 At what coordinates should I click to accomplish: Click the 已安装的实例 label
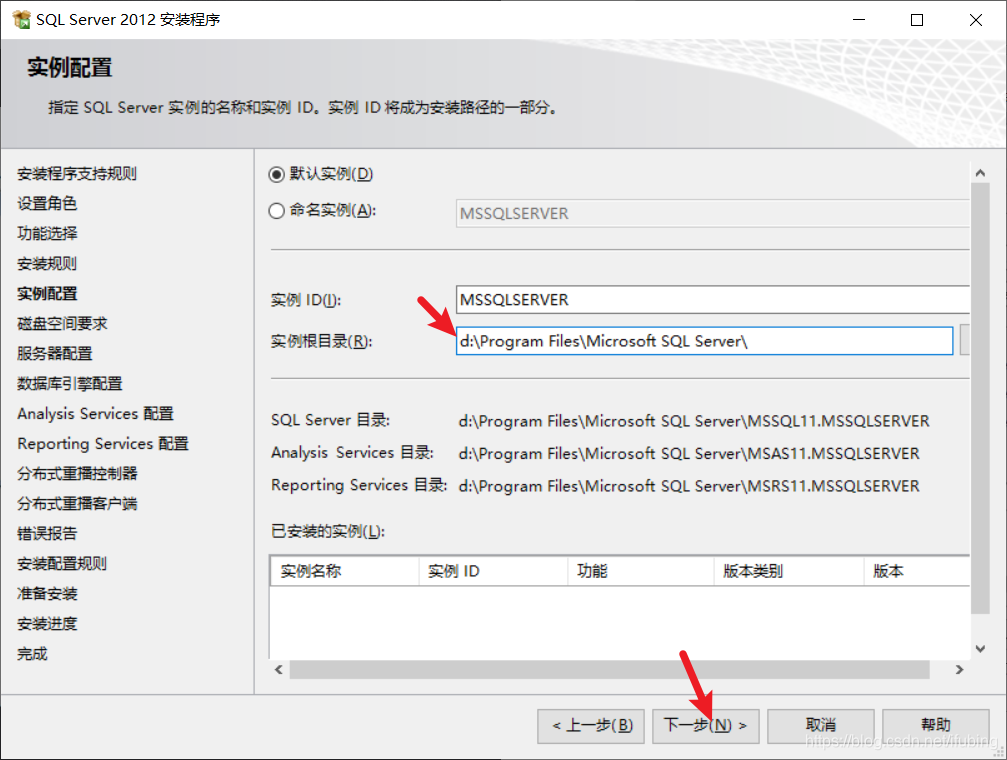(x=328, y=531)
